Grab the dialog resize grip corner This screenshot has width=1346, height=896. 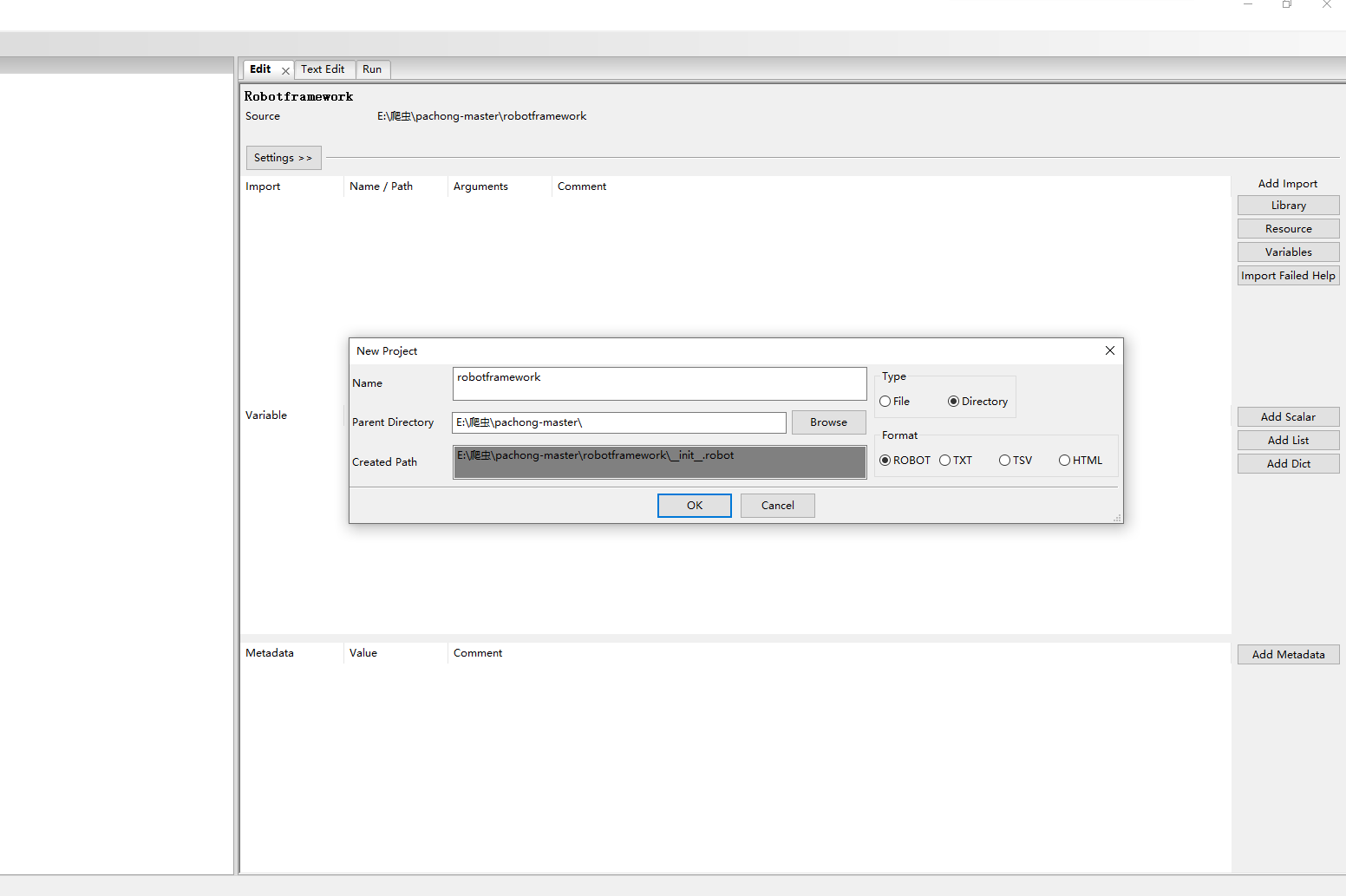coord(1117,518)
